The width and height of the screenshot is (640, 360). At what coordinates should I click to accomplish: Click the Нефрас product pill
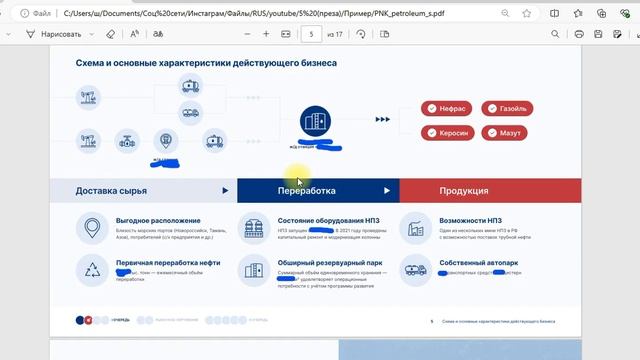[447, 109]
